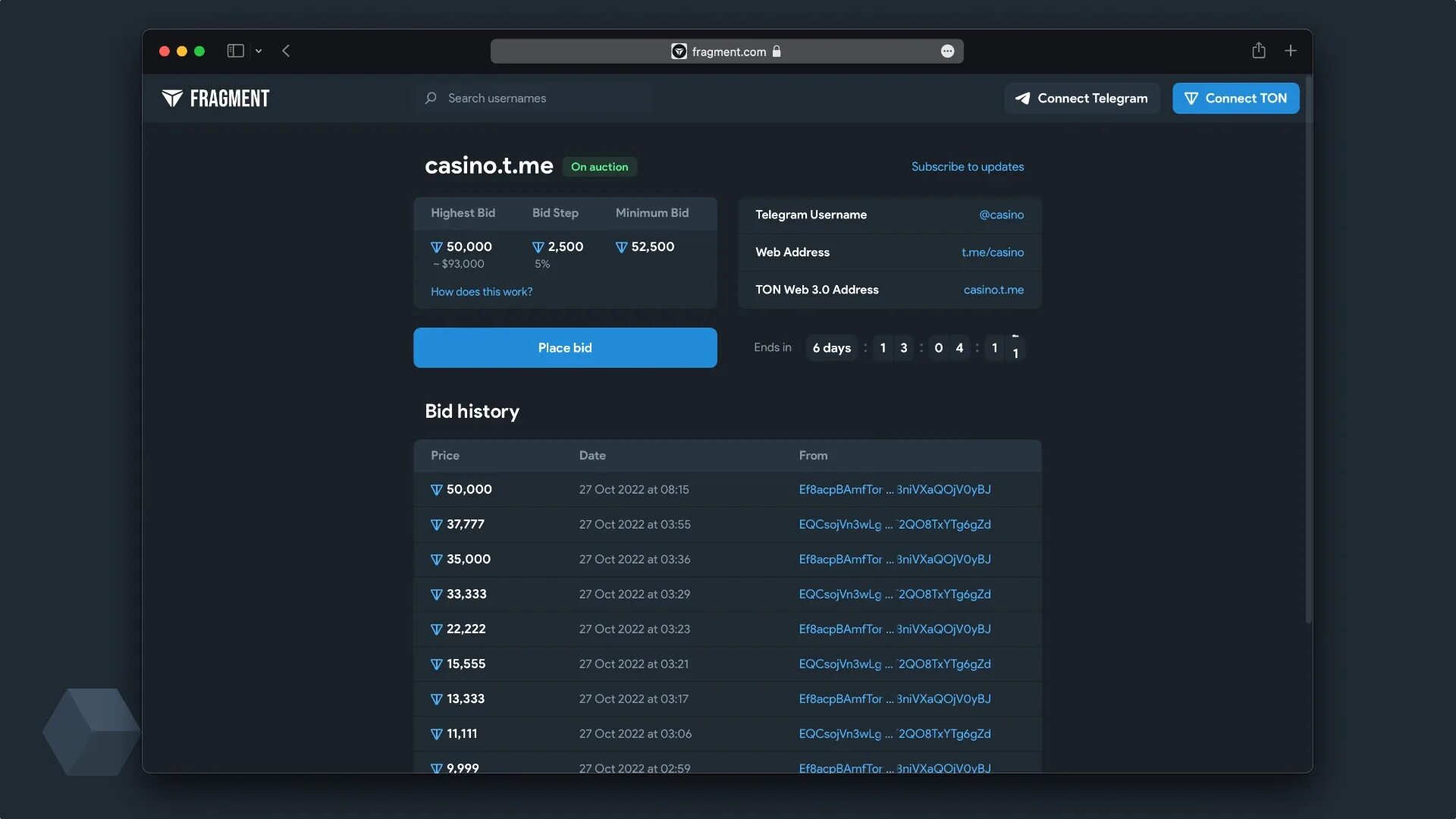The width and height of the screenshot is (1456, 819).
Task: Click TON icon beside Bid Step 2,500
Action: (538, 247)
